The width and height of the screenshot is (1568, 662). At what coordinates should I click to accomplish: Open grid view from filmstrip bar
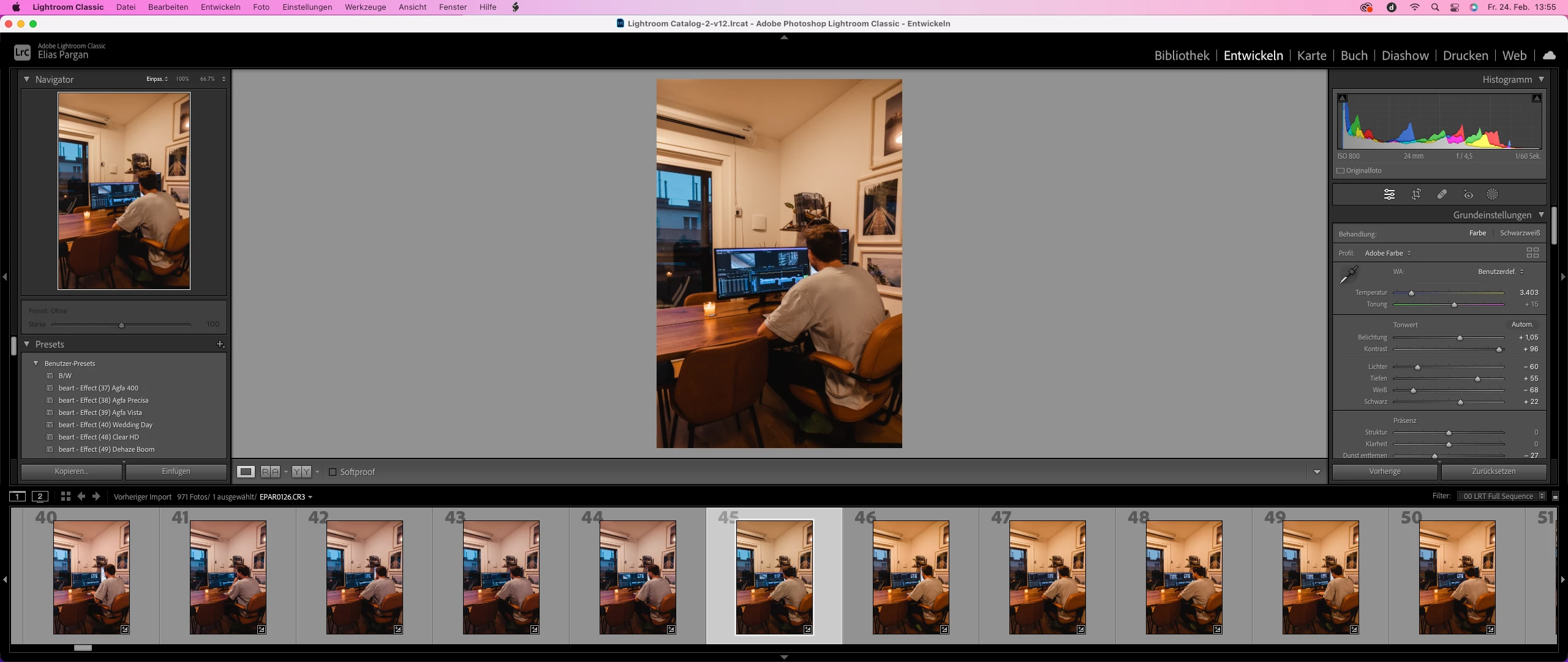tap(66, 496)
